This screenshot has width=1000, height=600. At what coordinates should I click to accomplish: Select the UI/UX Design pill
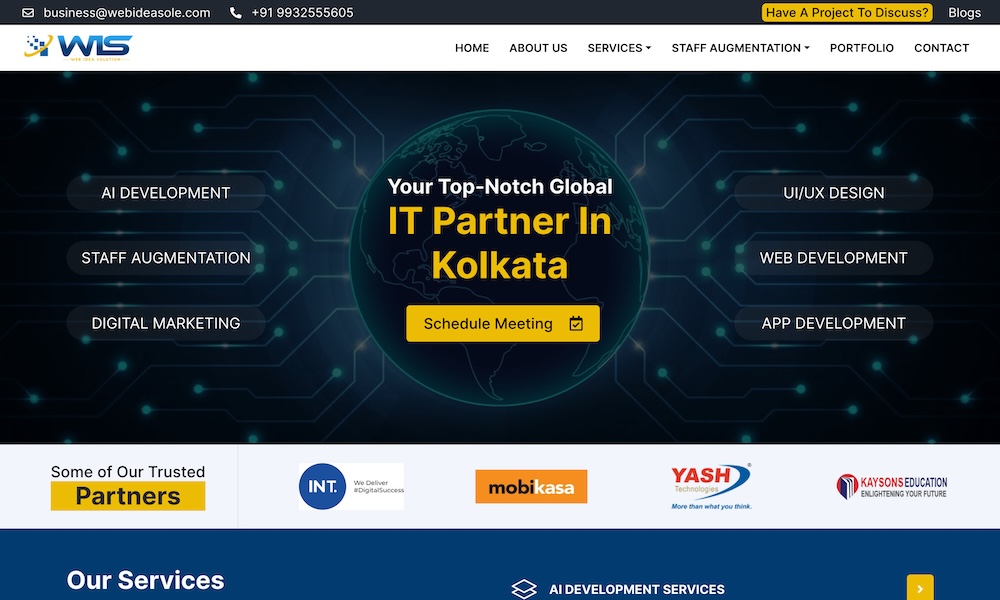coord(834,193)
